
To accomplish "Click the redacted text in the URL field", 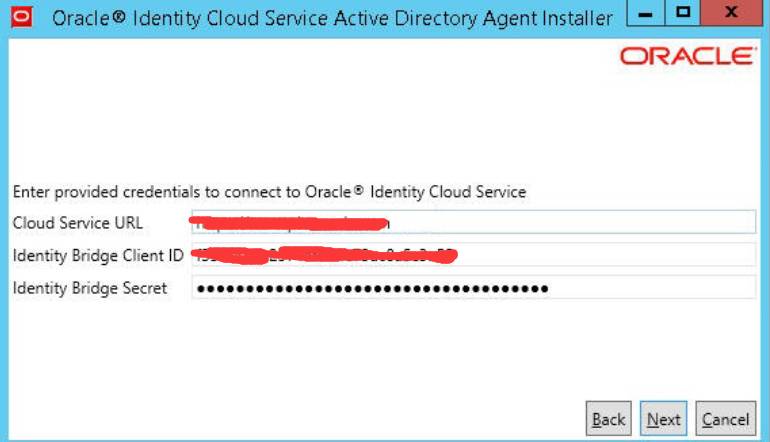I will (290, 222).
